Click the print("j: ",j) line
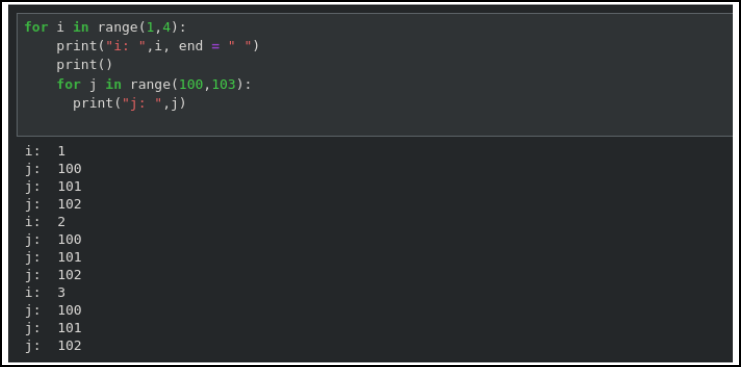The image size is (741, 367). (x=129, y=103)
